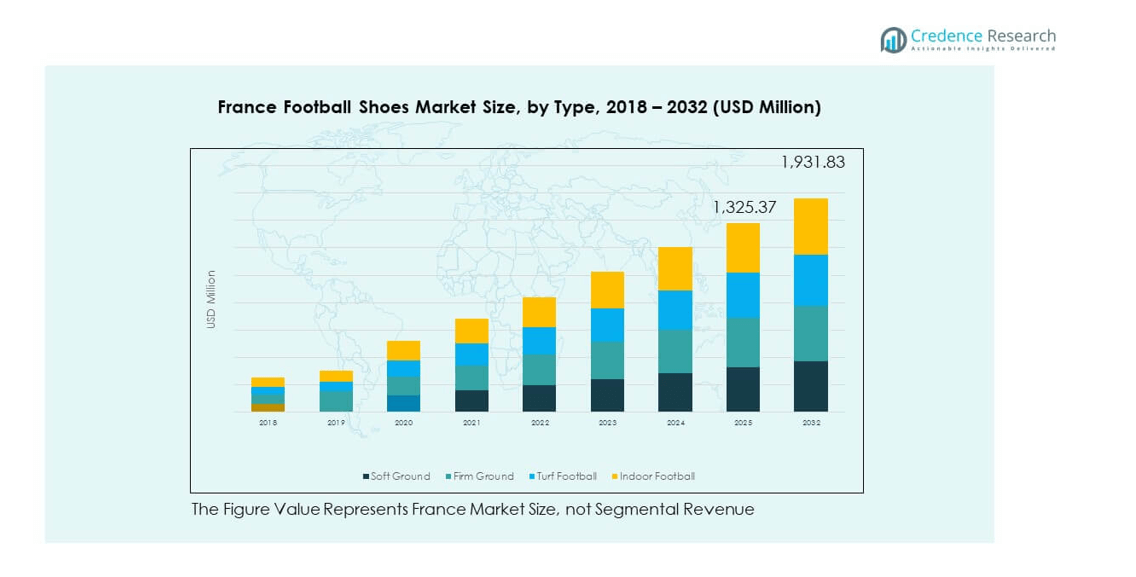Click the 1,931.83 data label

(x=812, y=162)
